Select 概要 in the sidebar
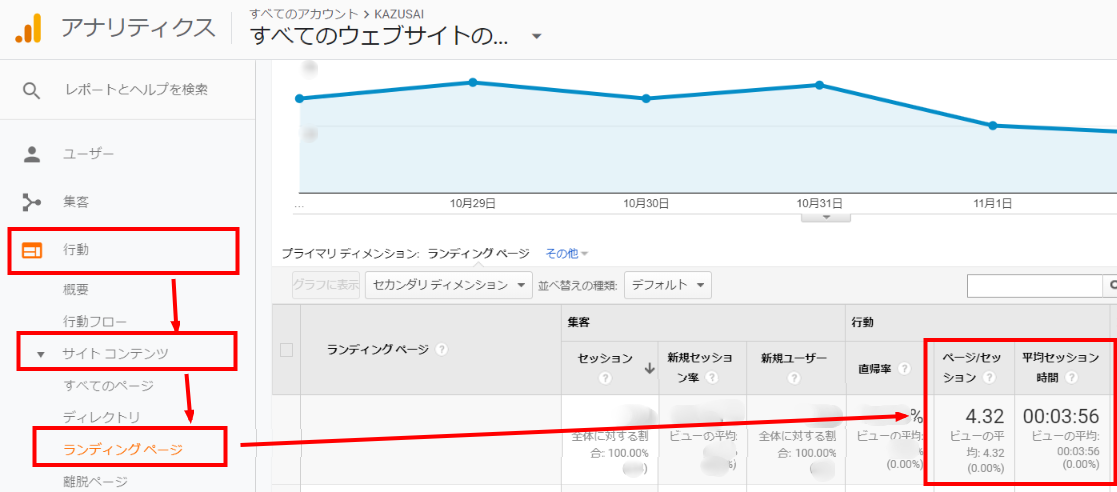1117x492 pixels. [x=76, y=290]
